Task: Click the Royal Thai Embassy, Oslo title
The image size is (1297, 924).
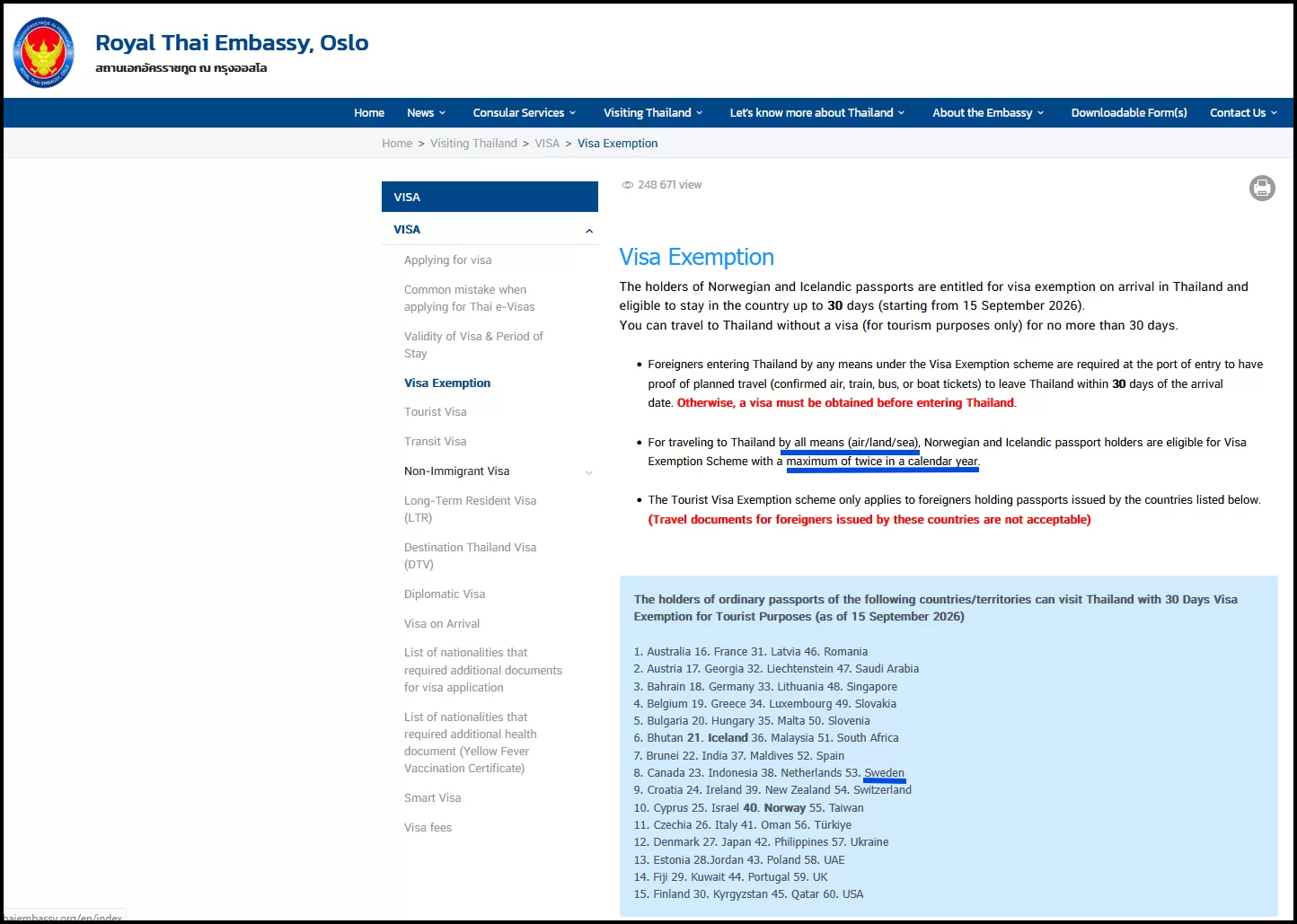Action: coord(232,43)
